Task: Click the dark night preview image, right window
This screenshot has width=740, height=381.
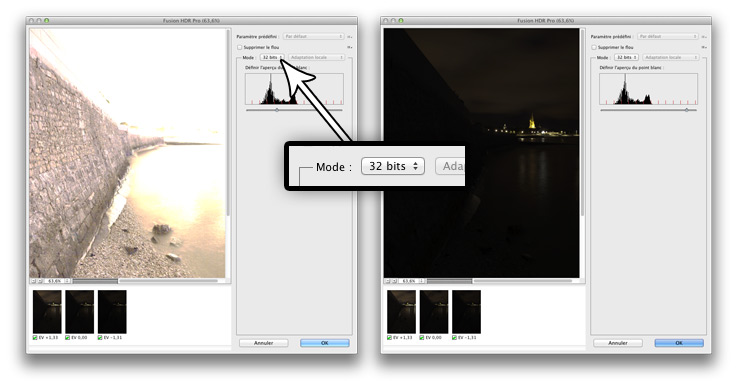Action: point(481,153)
